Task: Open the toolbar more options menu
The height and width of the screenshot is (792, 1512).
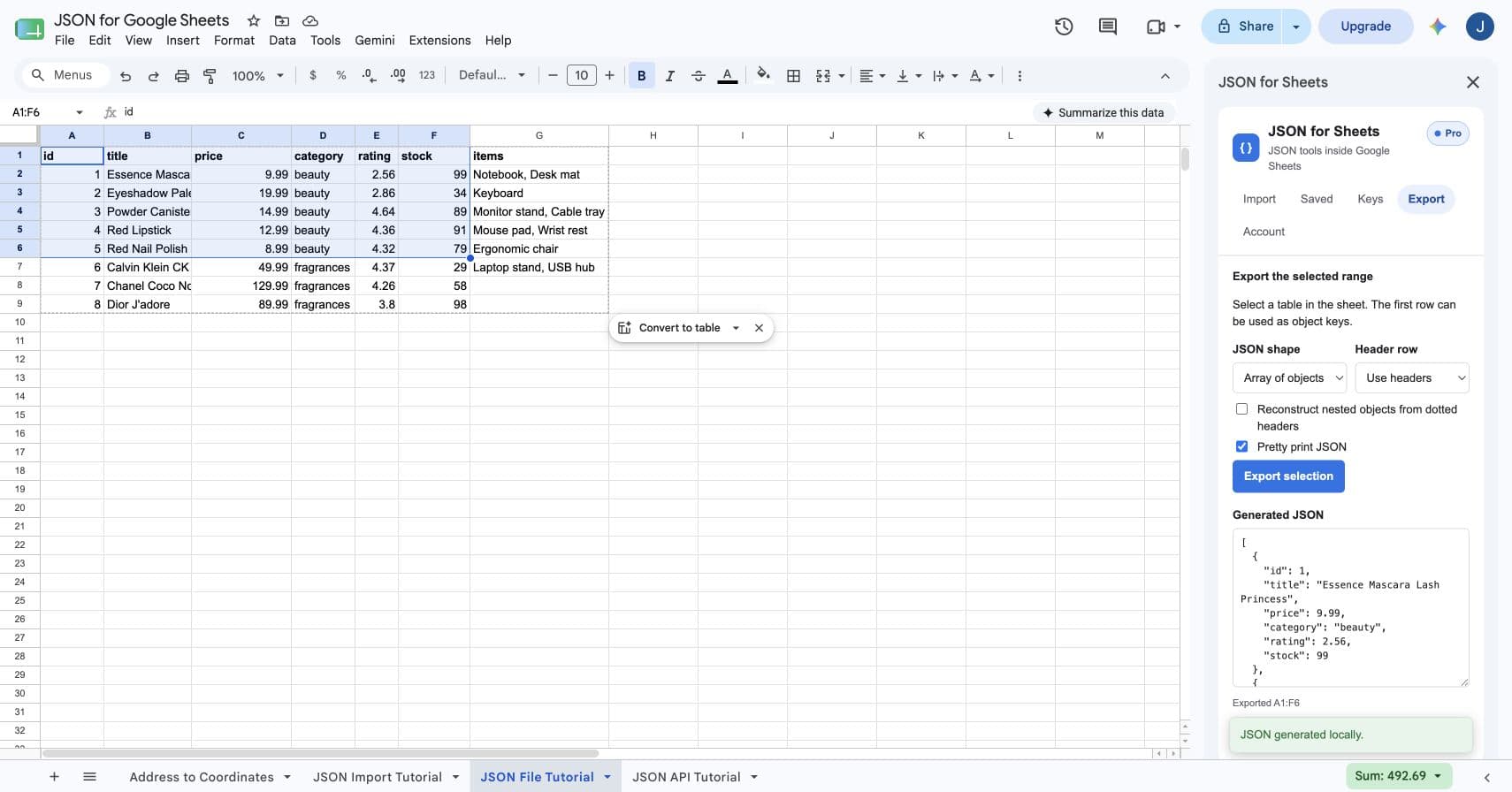Action: point(1019,76)
